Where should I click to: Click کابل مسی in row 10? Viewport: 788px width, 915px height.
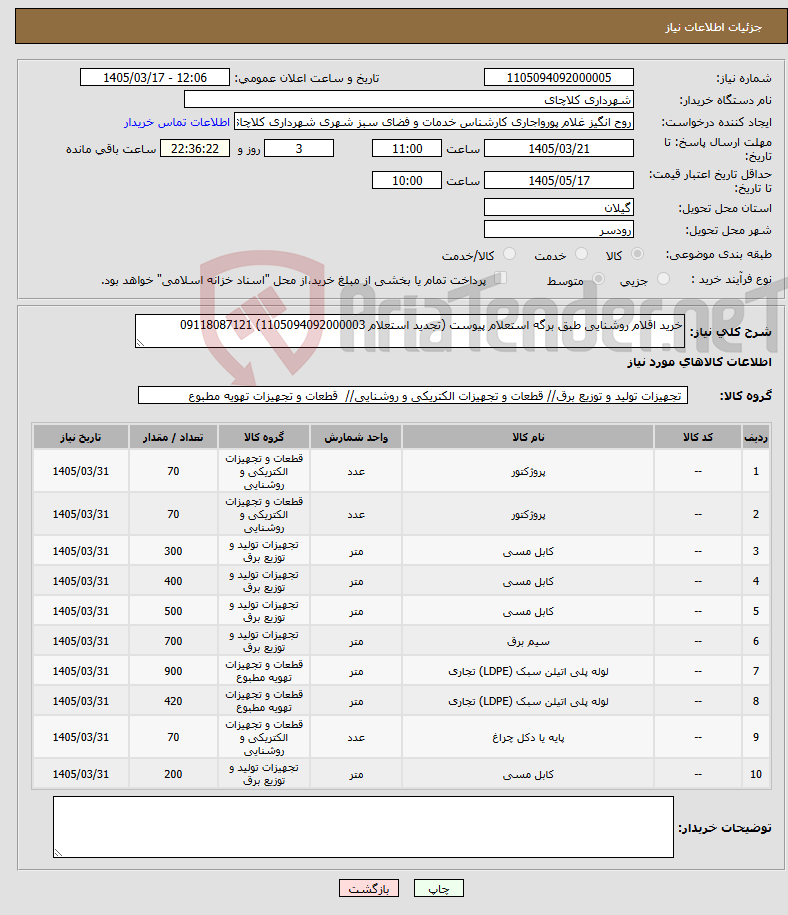coord(528,774)
